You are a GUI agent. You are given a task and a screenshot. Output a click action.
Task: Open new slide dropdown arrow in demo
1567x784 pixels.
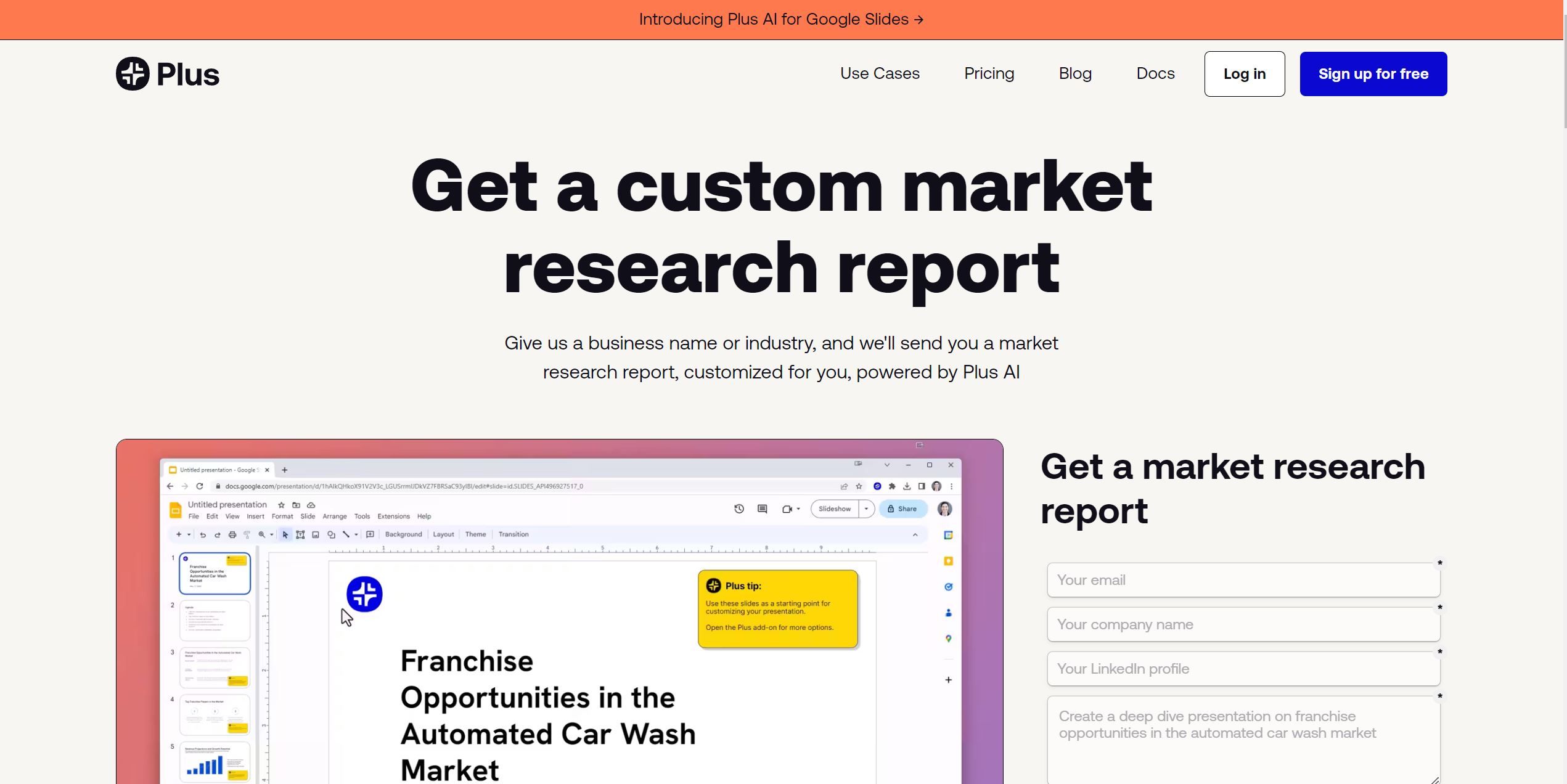point(189,535)
